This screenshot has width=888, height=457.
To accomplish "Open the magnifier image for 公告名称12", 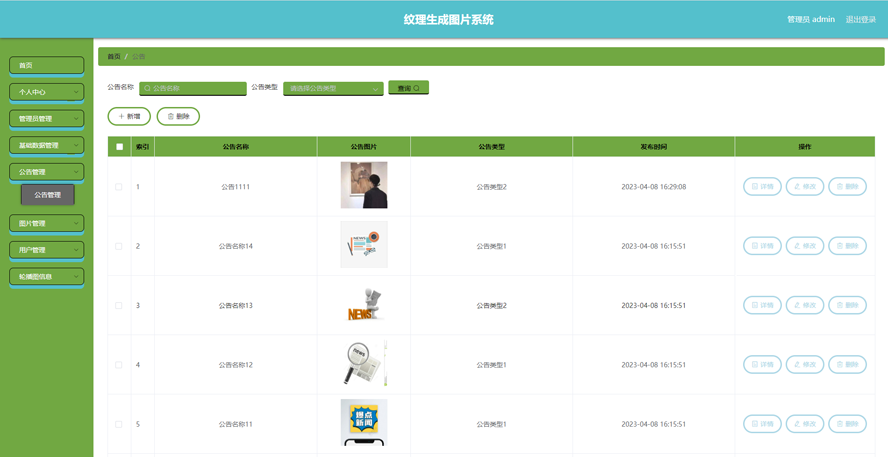I will pos(364,363).
